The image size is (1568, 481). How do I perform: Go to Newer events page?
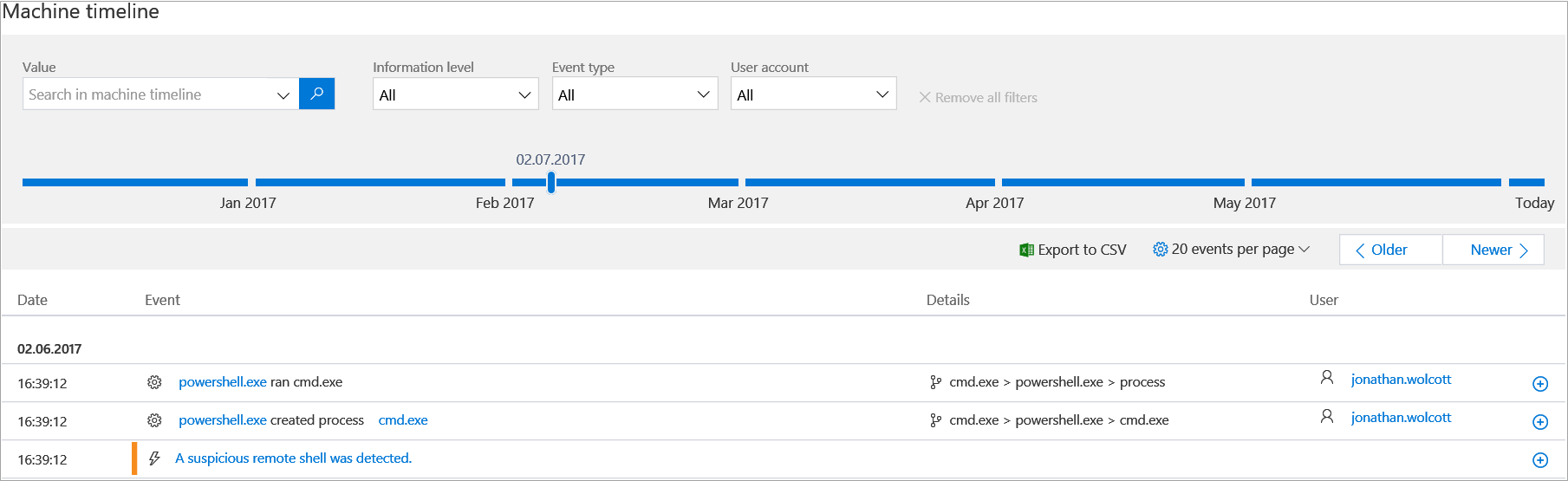point(1493,250)
